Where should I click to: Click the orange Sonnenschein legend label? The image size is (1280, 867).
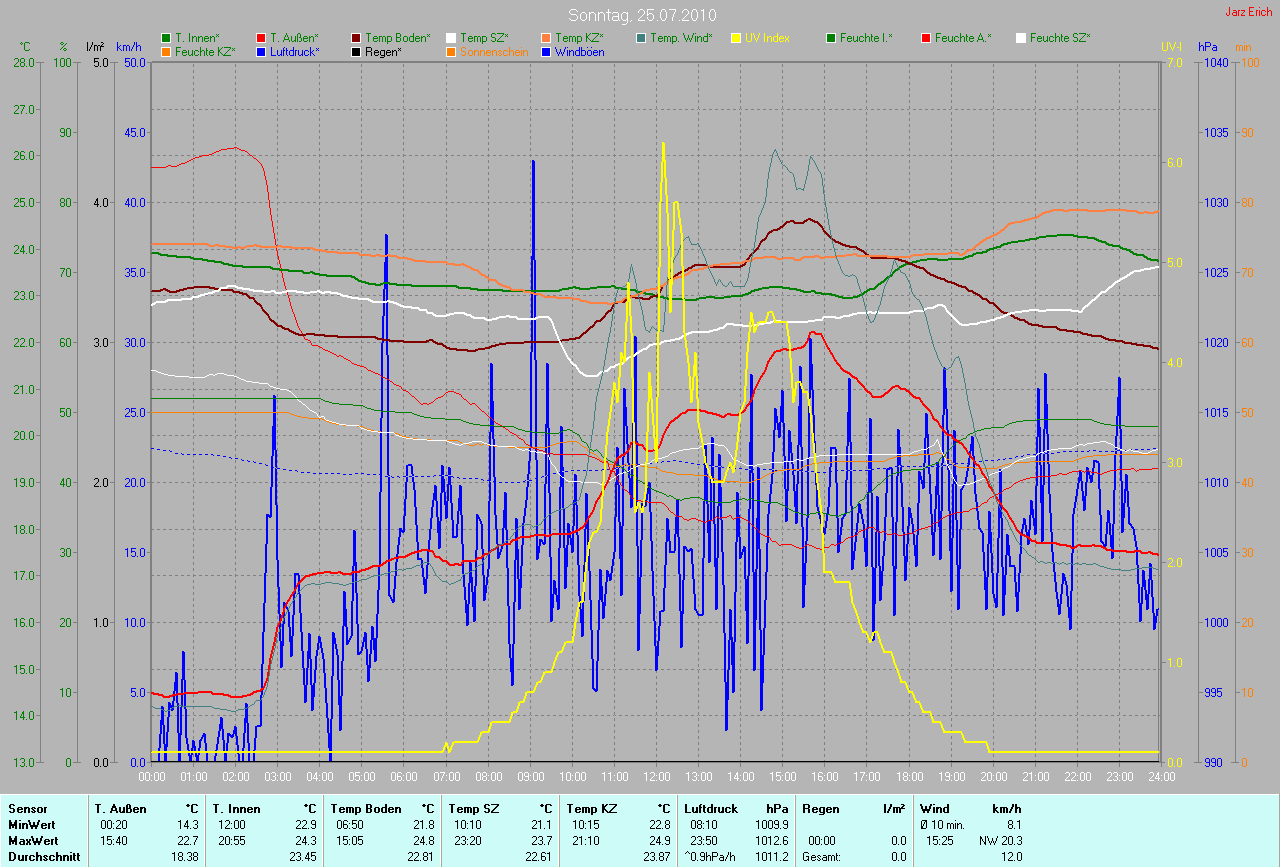pyautogui.click(x=494, y=51)
